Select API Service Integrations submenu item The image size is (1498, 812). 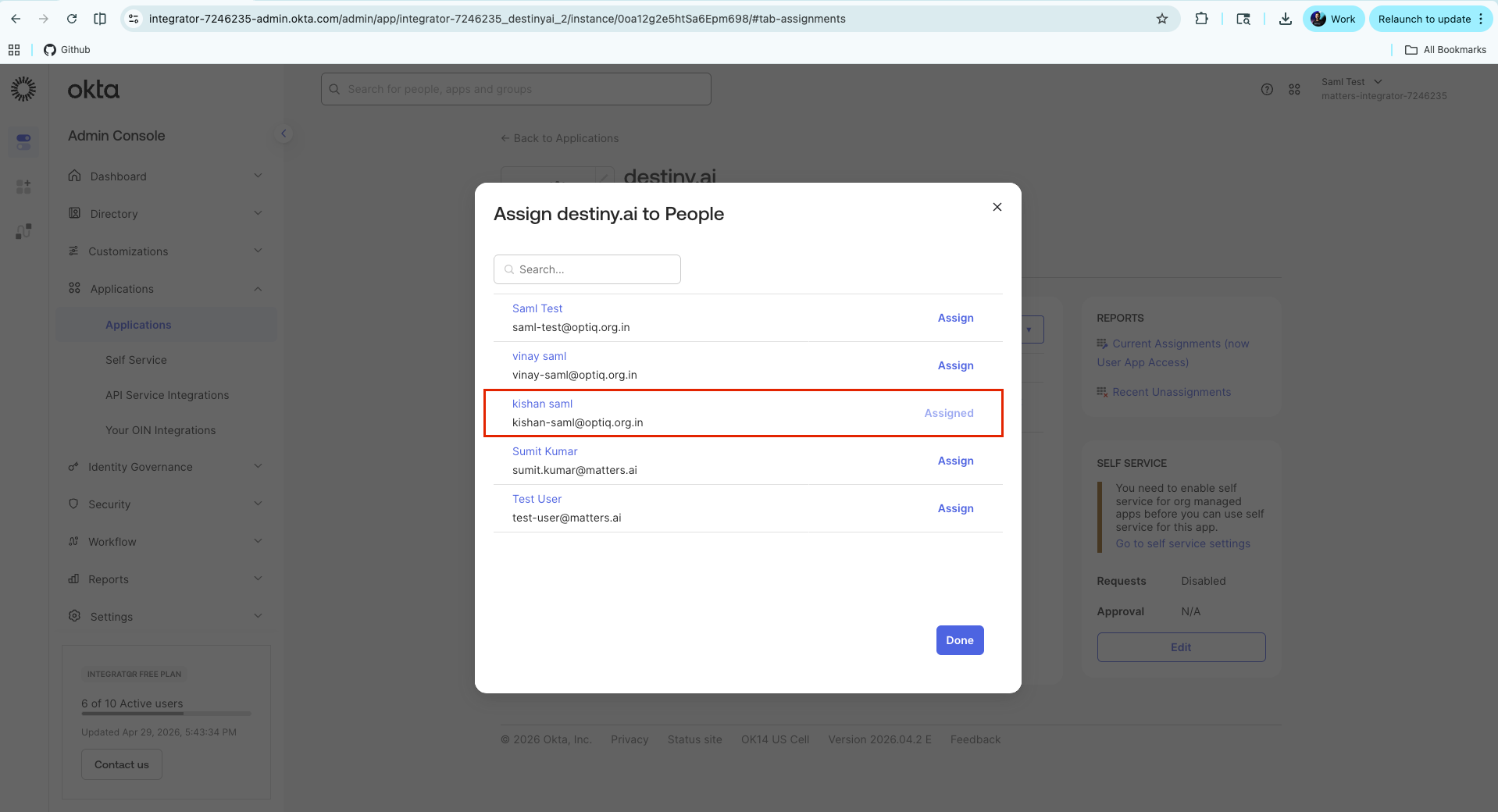click(x=167, y=395)
